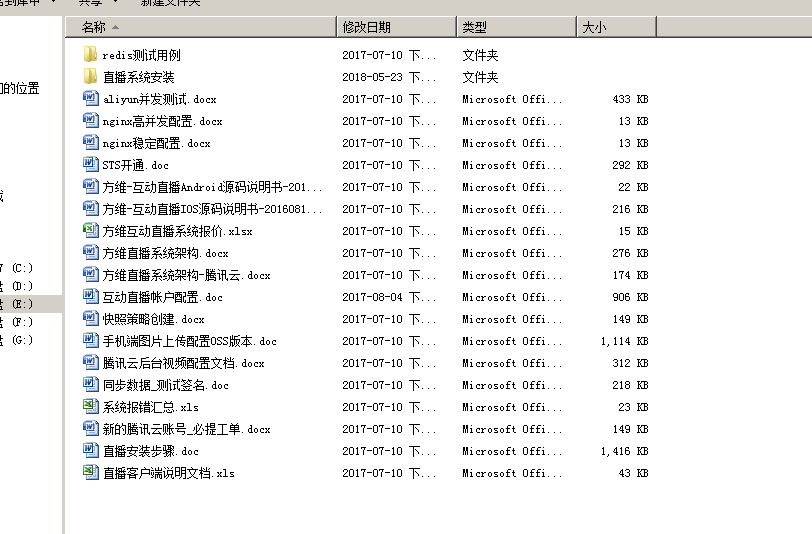The width and height of the screenshot is (812, 534).
Task: Select the Word icon for aliyun并发测试.docx
Action: [x=91, y=98]
